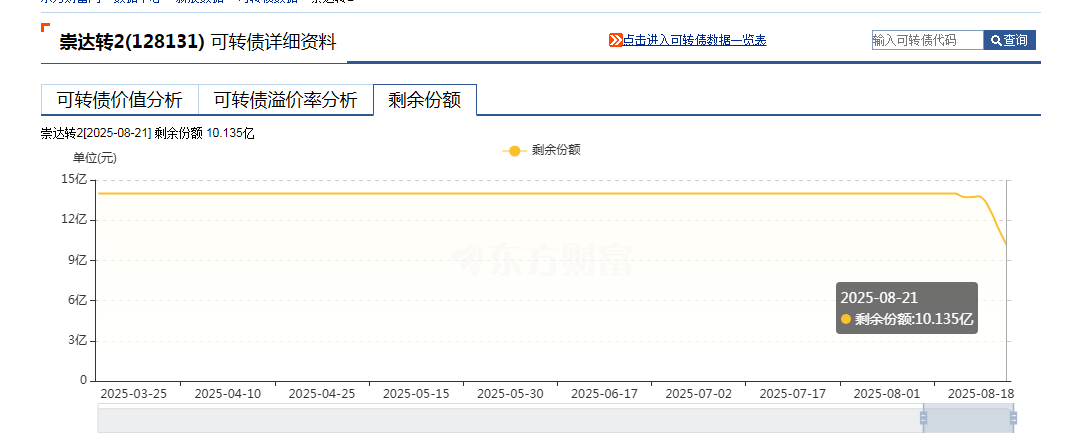The height and width of the screenshot is (444, 1087).
Task: Focus the 输入可转债代码 input field
Action: pyautogui.click(x=928, y=40)
